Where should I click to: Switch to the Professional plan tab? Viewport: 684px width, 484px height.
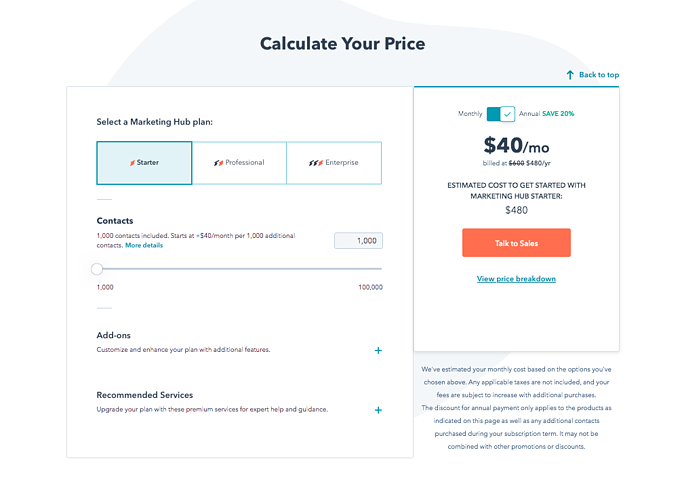pos(239,162)
